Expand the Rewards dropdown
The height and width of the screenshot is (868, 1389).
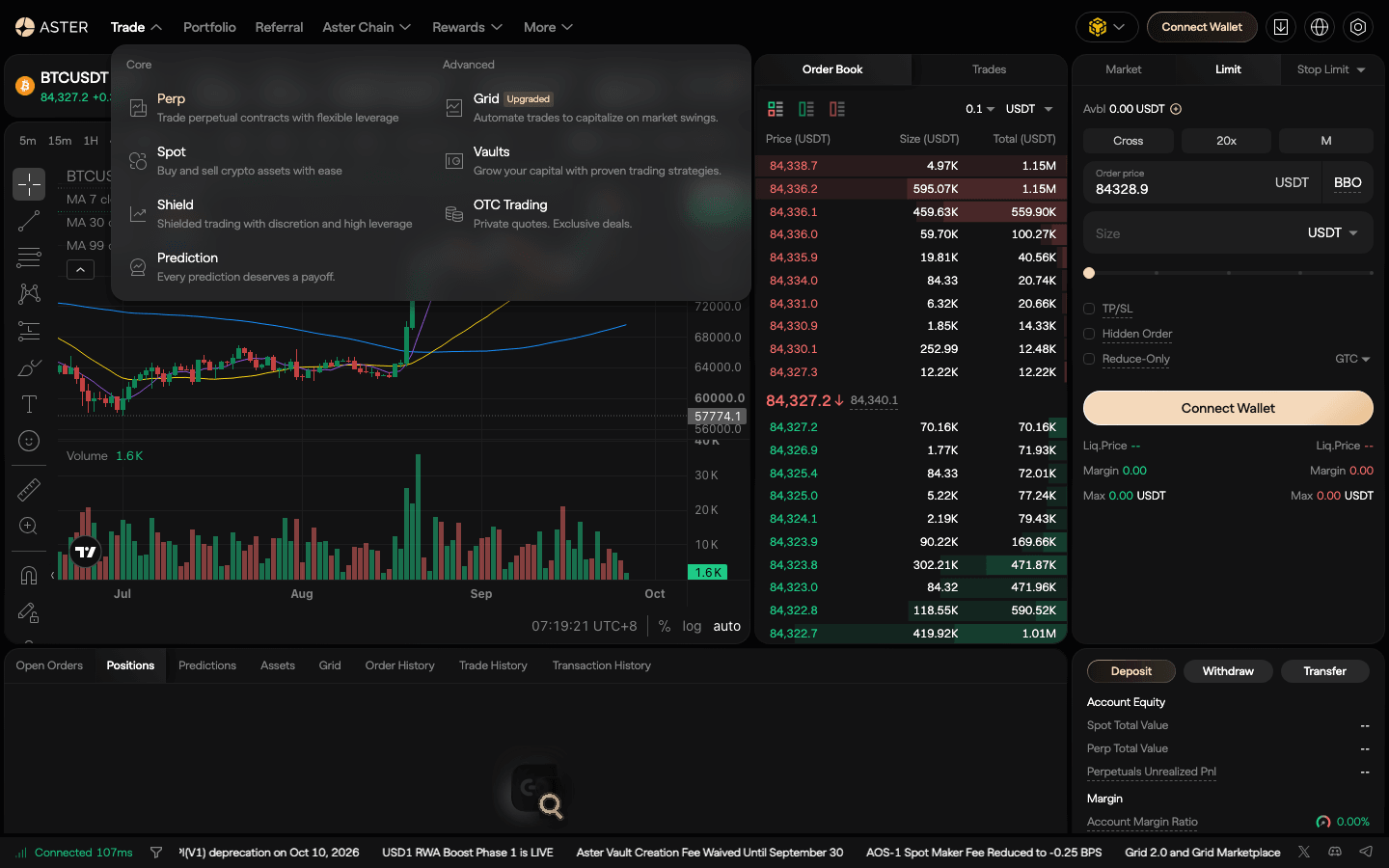click(468, 27)
